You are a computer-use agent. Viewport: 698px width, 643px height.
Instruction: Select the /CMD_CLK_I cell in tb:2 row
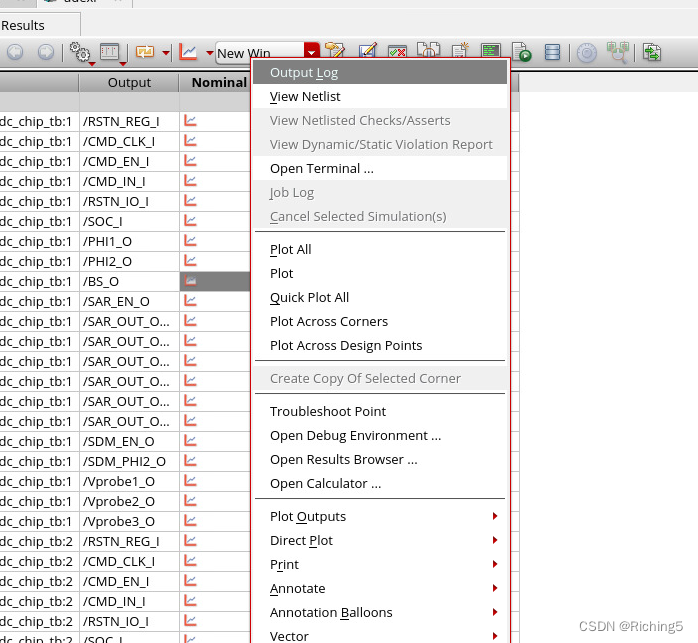point(129,562)
